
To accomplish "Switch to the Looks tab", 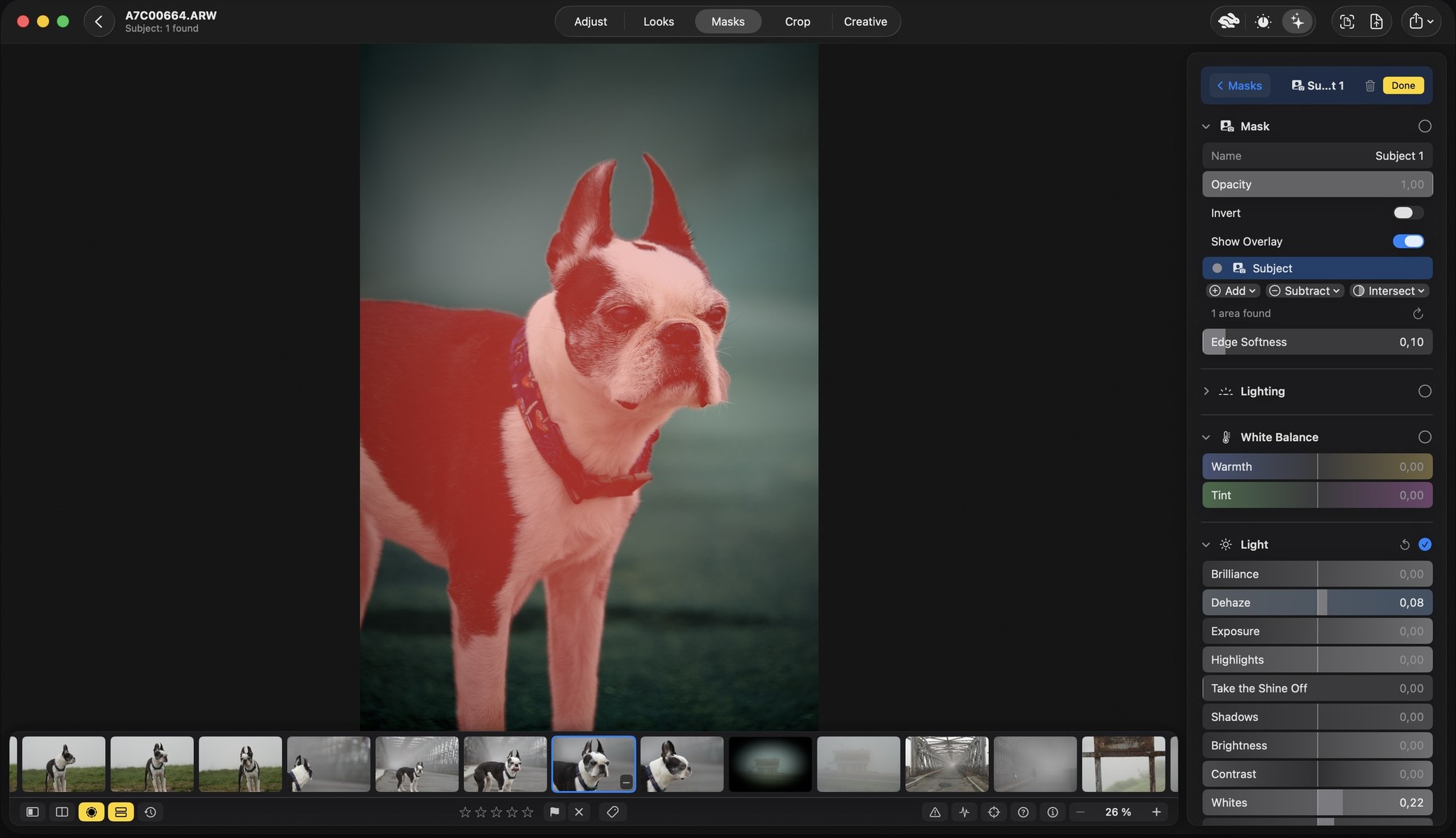I will point(659,22).
